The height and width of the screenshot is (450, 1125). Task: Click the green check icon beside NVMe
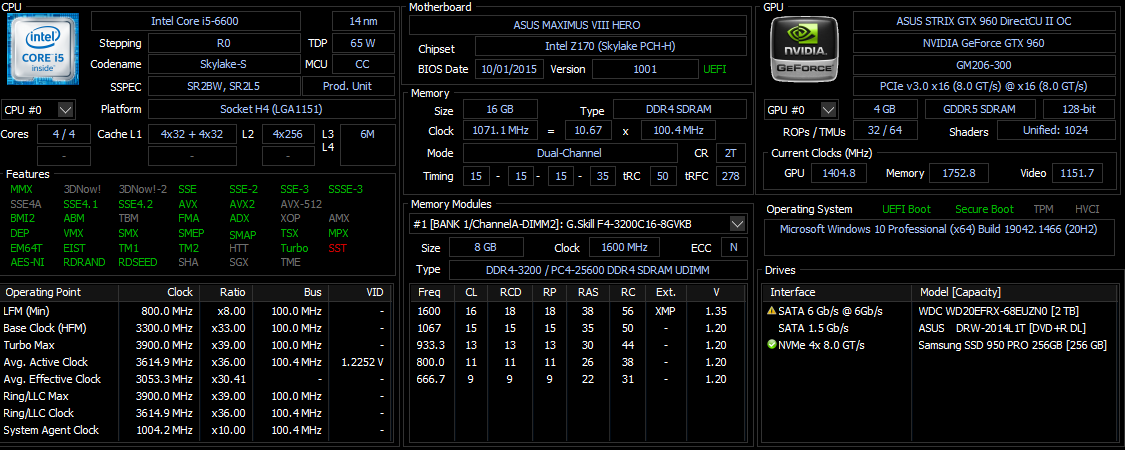[772, 345]
